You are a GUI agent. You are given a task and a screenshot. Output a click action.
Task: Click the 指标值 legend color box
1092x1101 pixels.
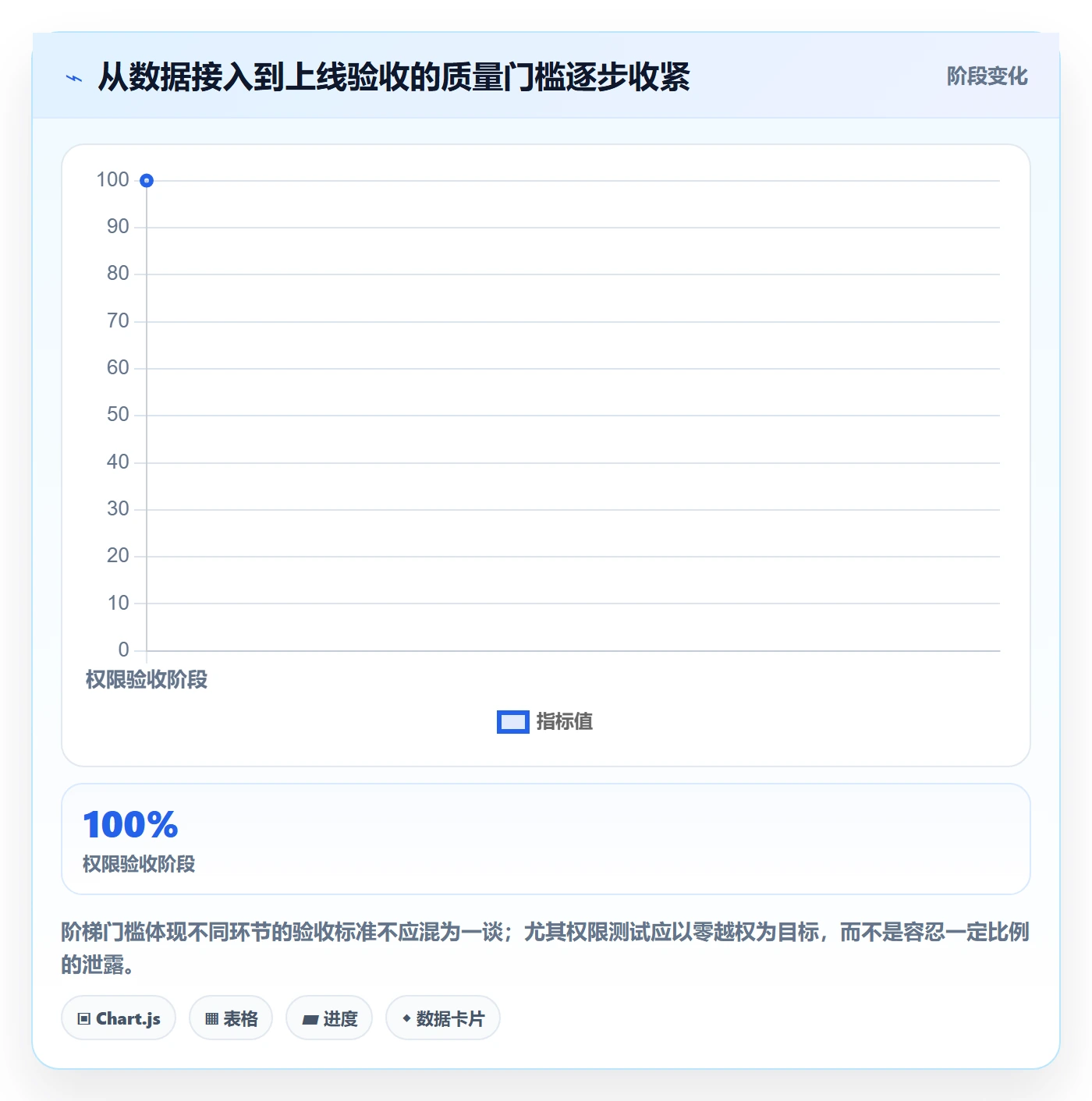(x=513, y=722)
